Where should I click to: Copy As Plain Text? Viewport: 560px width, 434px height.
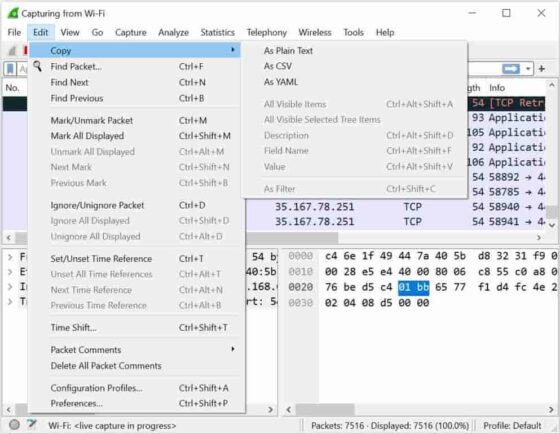[288, 51]
